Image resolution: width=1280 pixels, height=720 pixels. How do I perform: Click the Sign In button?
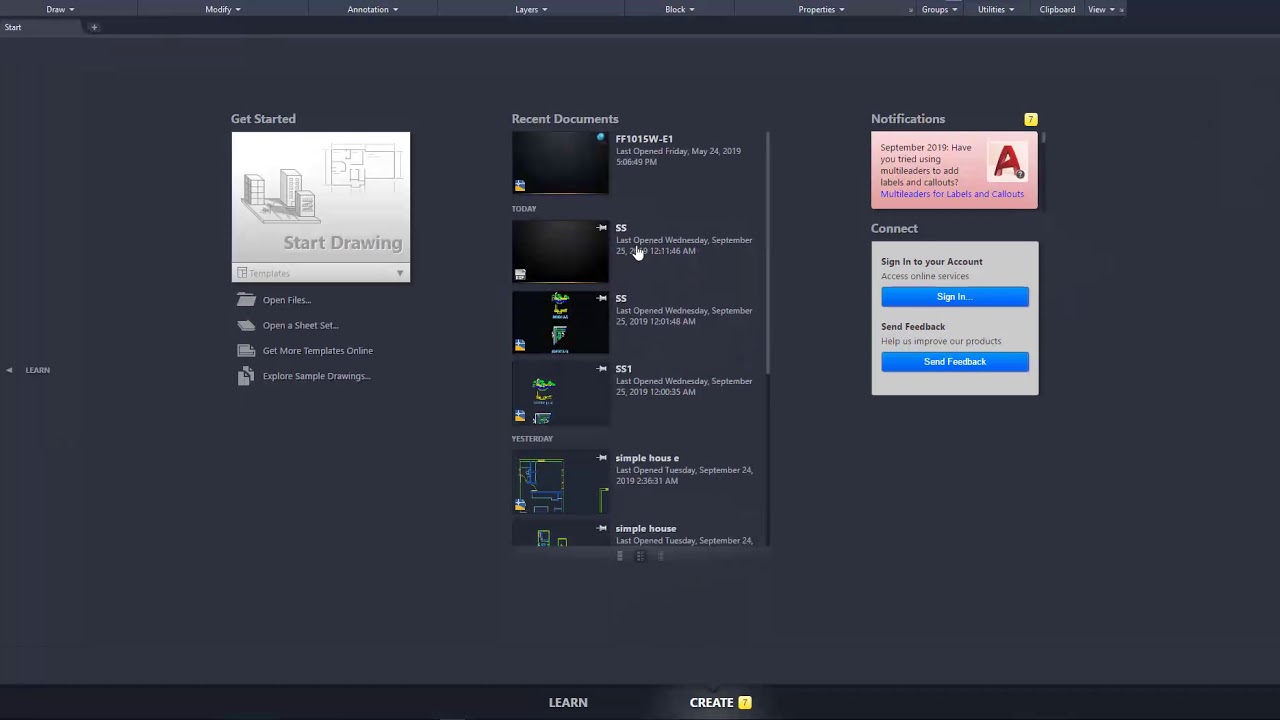[x=955, y=297]
